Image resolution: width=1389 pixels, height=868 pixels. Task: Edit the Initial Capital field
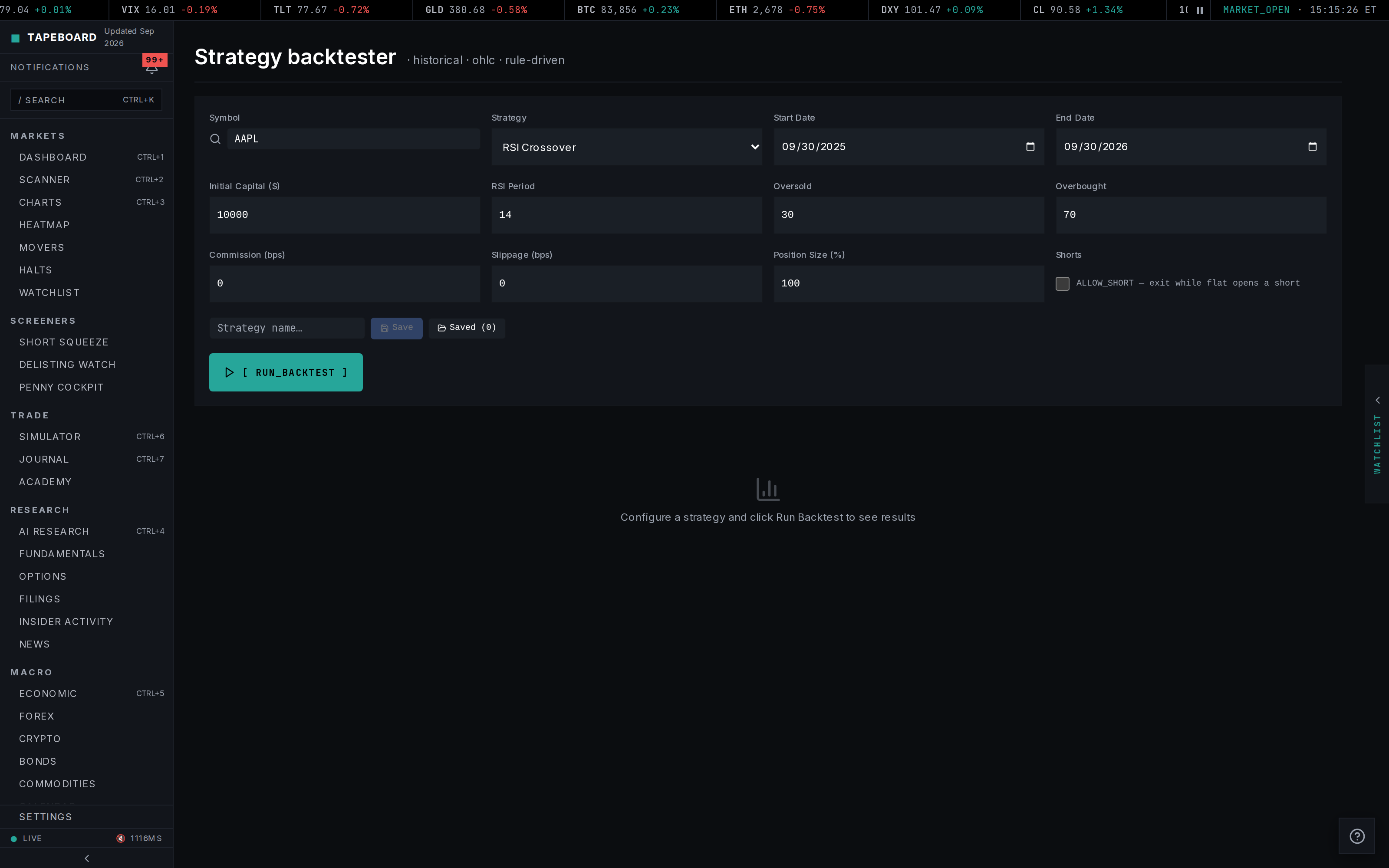[x=344, y=215]
